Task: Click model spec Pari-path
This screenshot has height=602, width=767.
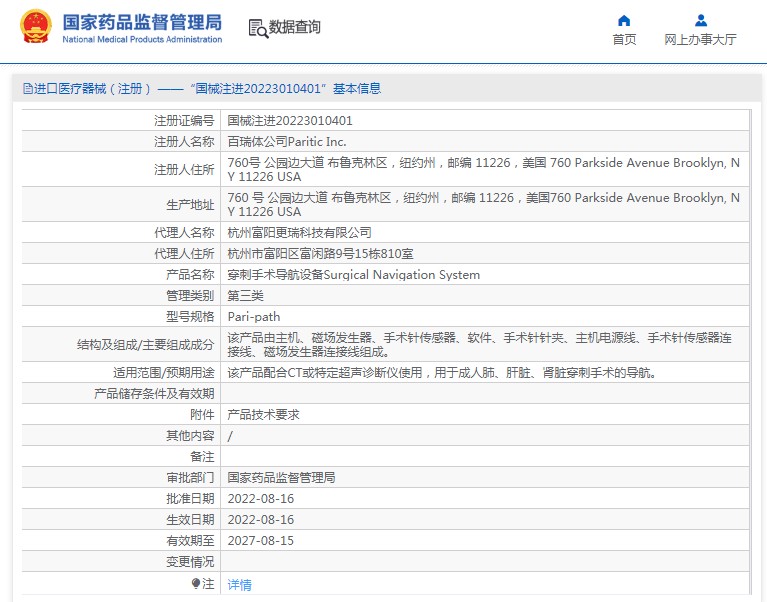Action: pyautogui.click(x=254, y=316)
